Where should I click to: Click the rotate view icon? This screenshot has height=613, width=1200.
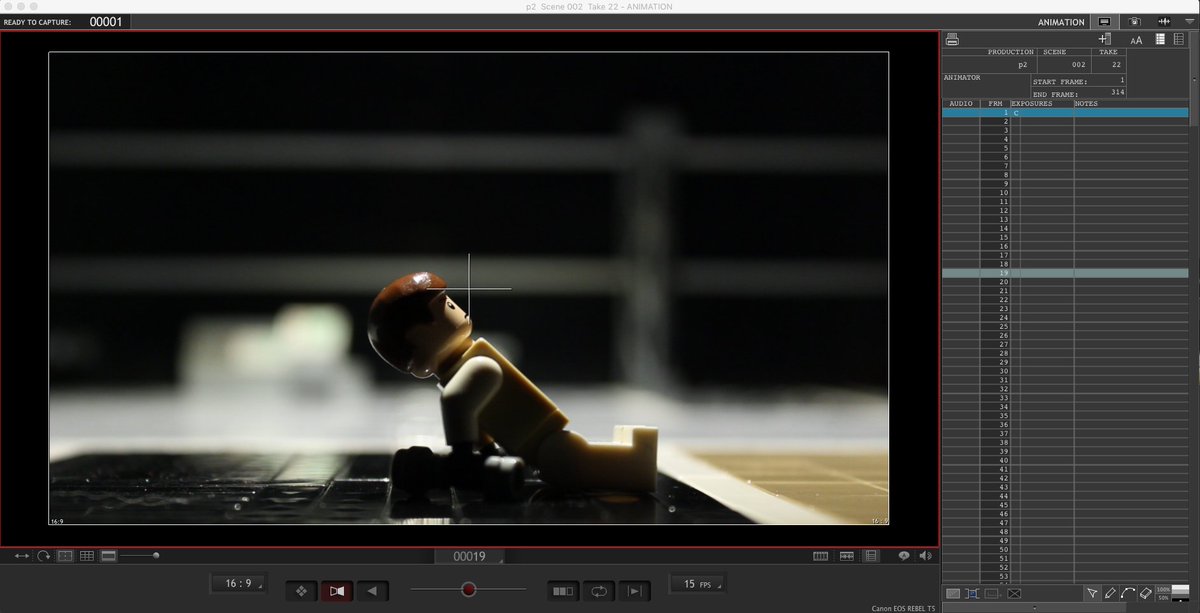[43, 556]
